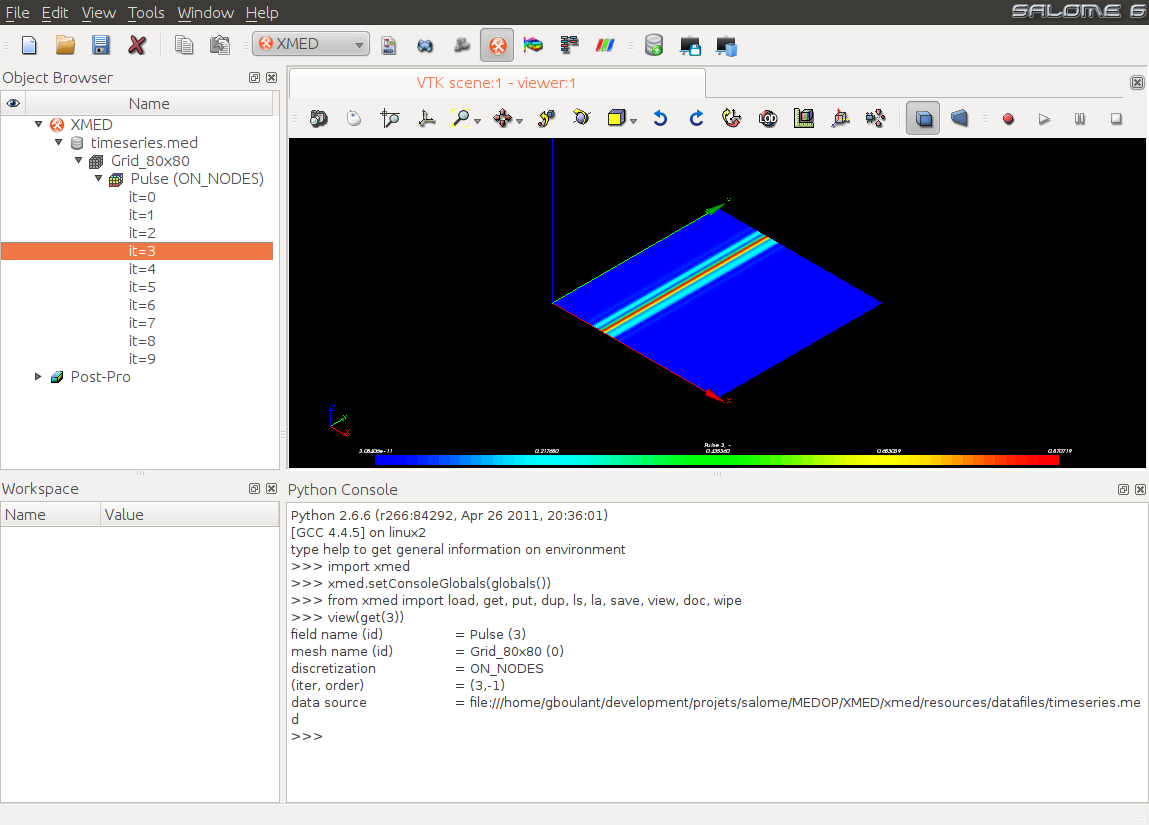
Task: Click the Name column header in Workspace
Action: pyautogui.click(x=51, y=514)
